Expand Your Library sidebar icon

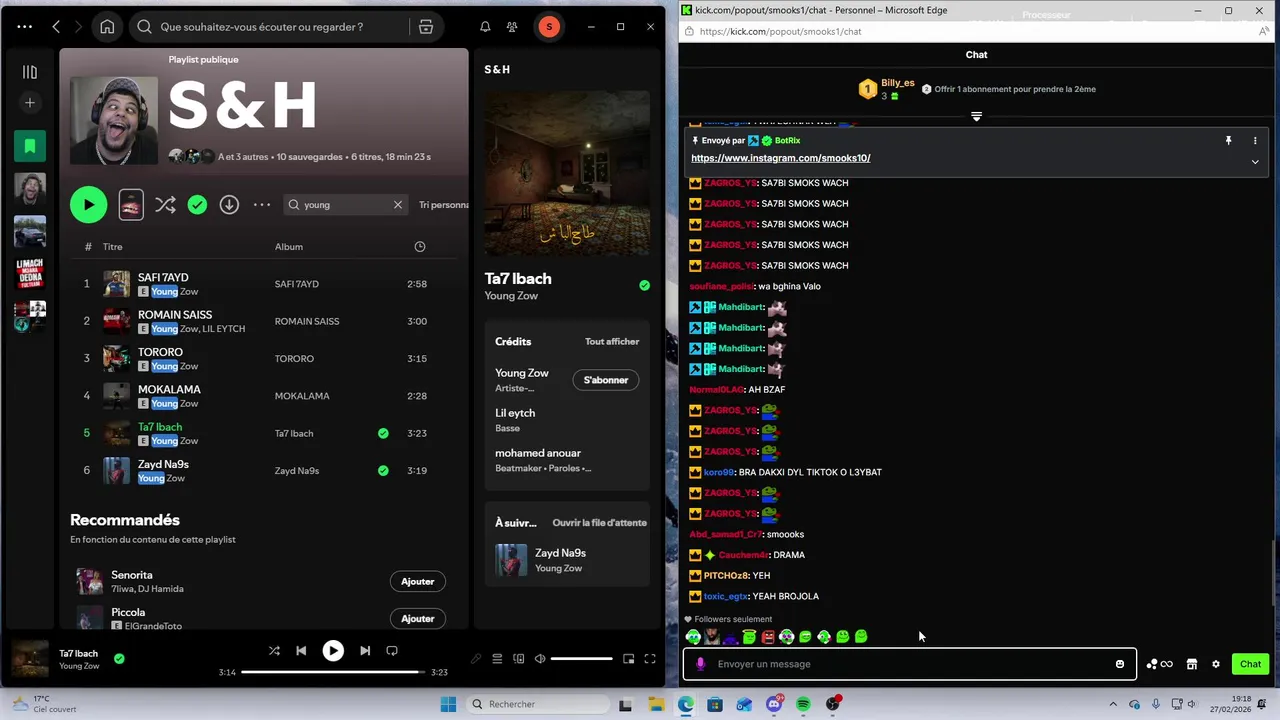coord(30,72)
